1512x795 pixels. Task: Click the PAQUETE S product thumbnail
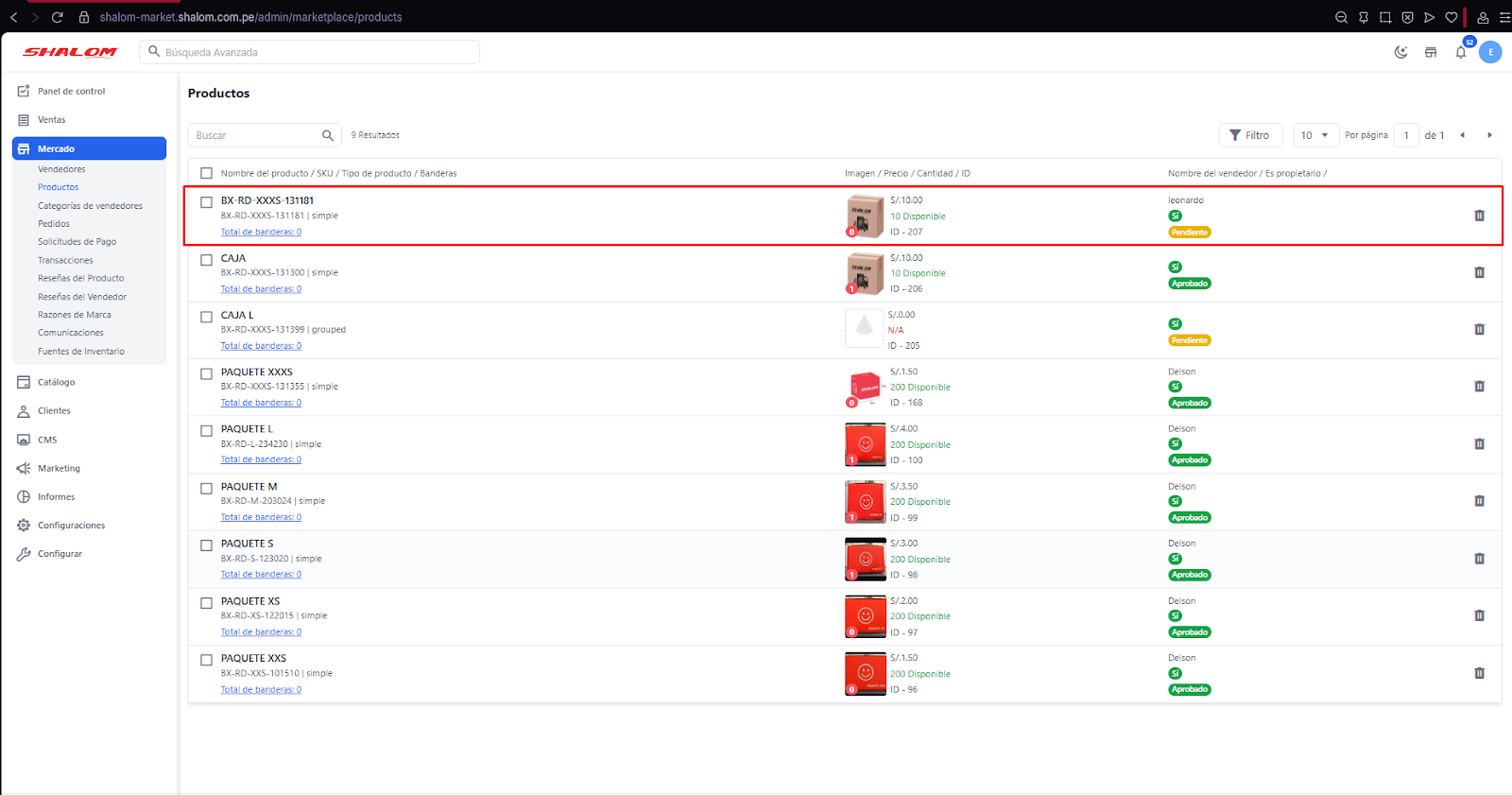[865, 559]
